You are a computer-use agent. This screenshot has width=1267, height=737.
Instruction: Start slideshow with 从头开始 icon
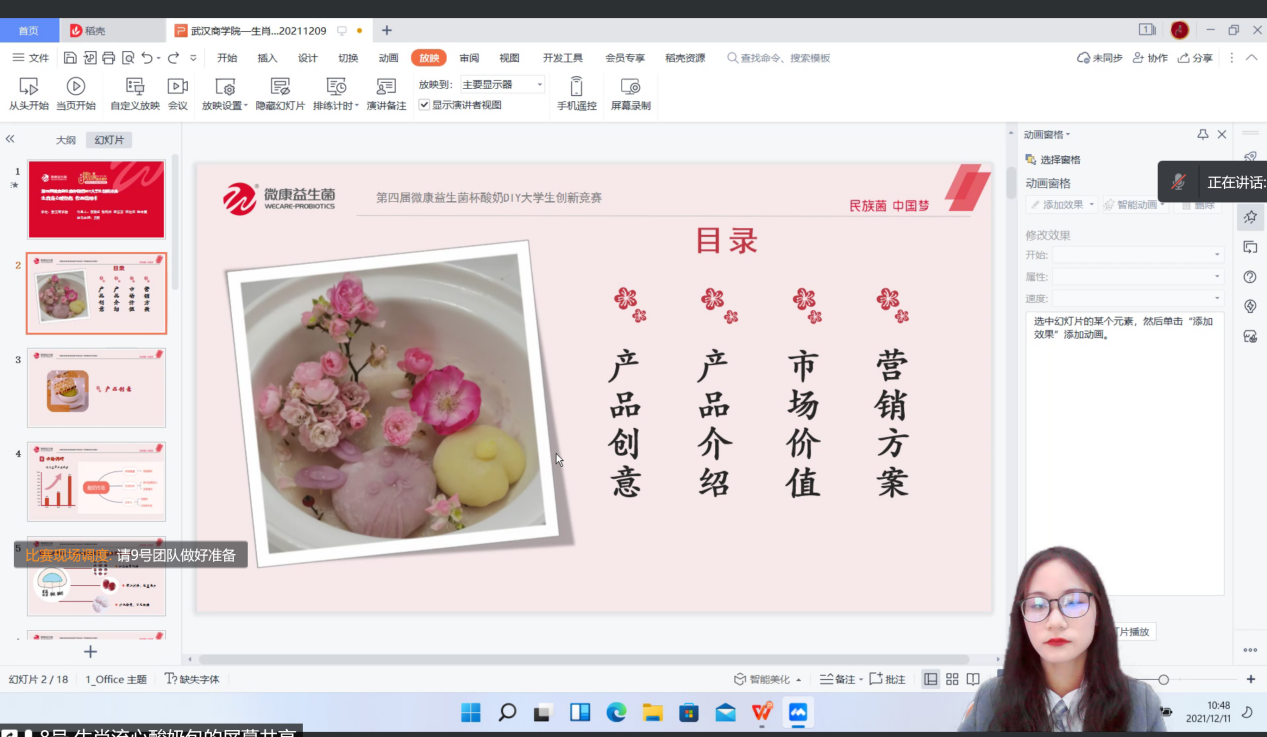point(28,87)
